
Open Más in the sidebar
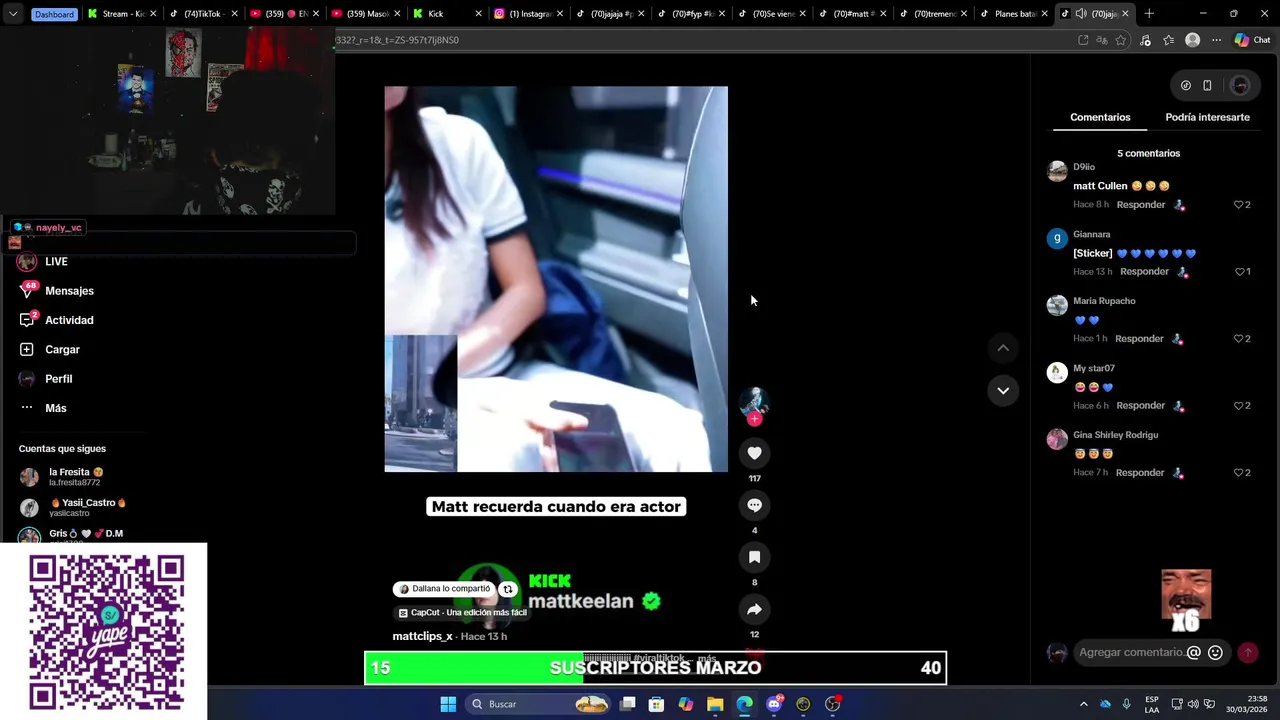[x=43, y=408]
